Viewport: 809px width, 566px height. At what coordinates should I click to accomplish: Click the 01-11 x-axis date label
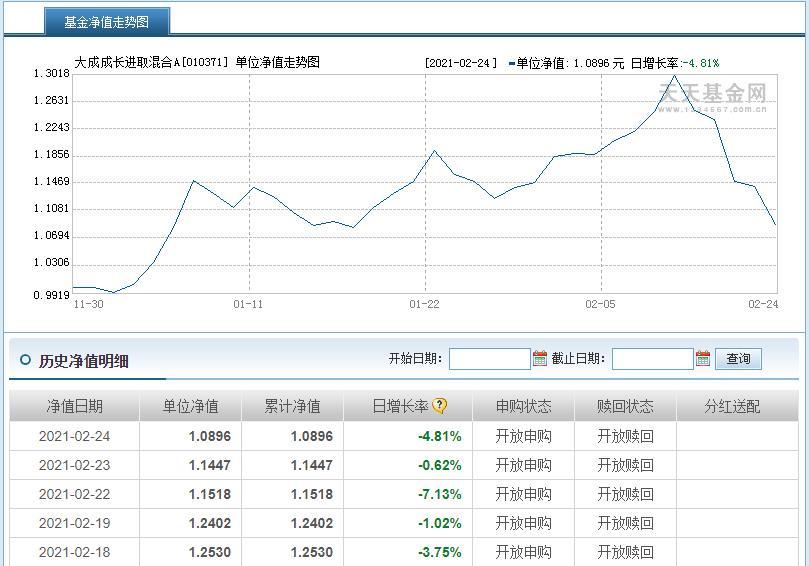(x=248, y=304)
